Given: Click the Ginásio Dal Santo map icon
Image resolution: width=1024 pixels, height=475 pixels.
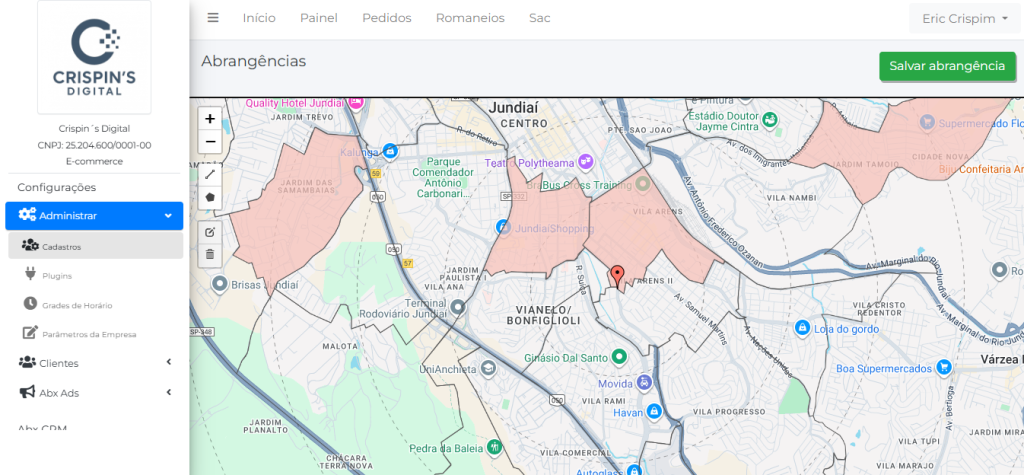Looking at the screenshot, I should pos(619,356).
